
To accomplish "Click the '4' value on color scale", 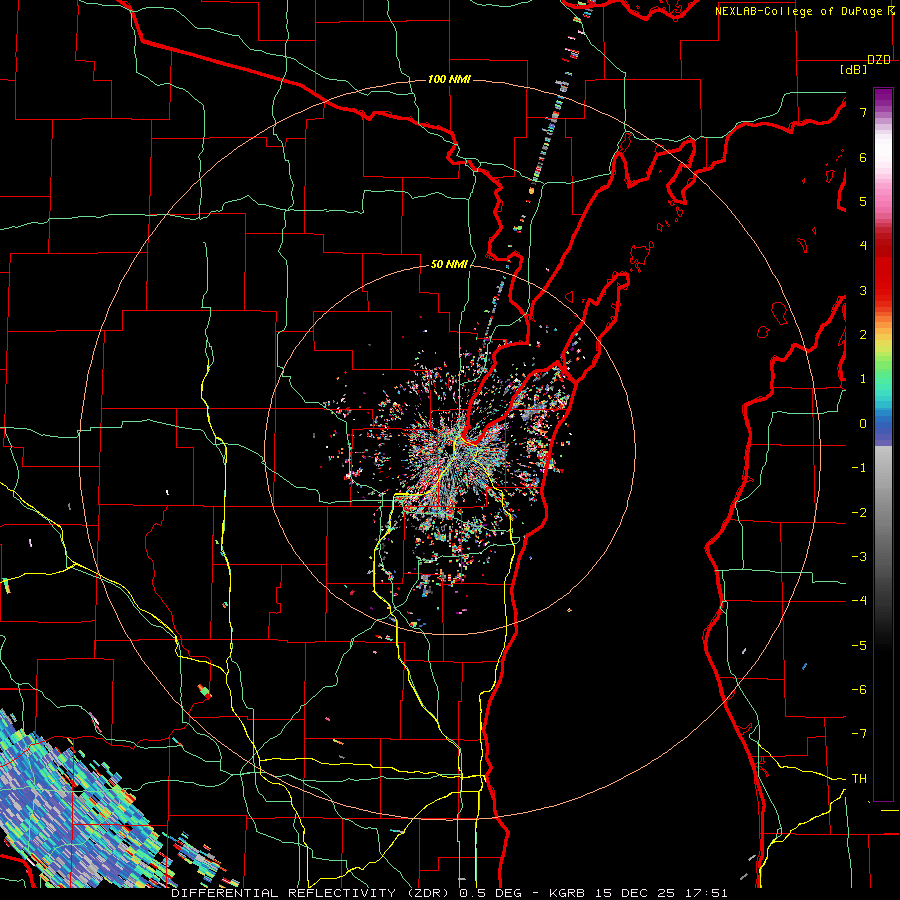I will pos(863,246).
